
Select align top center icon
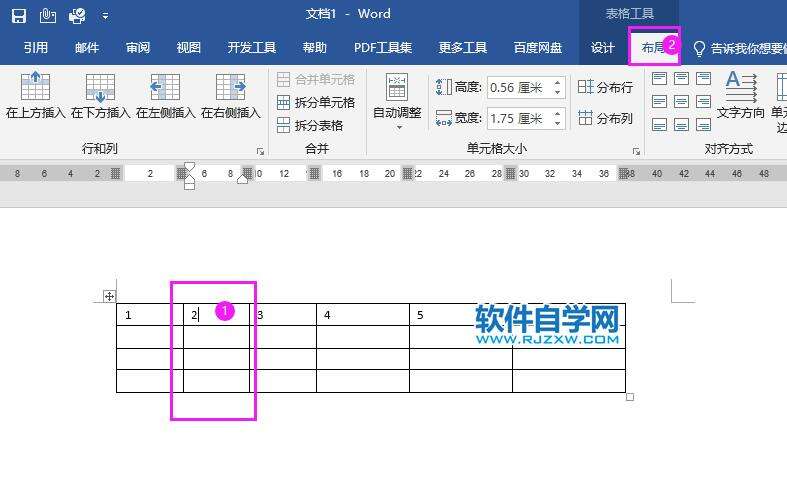pos(681,78)
